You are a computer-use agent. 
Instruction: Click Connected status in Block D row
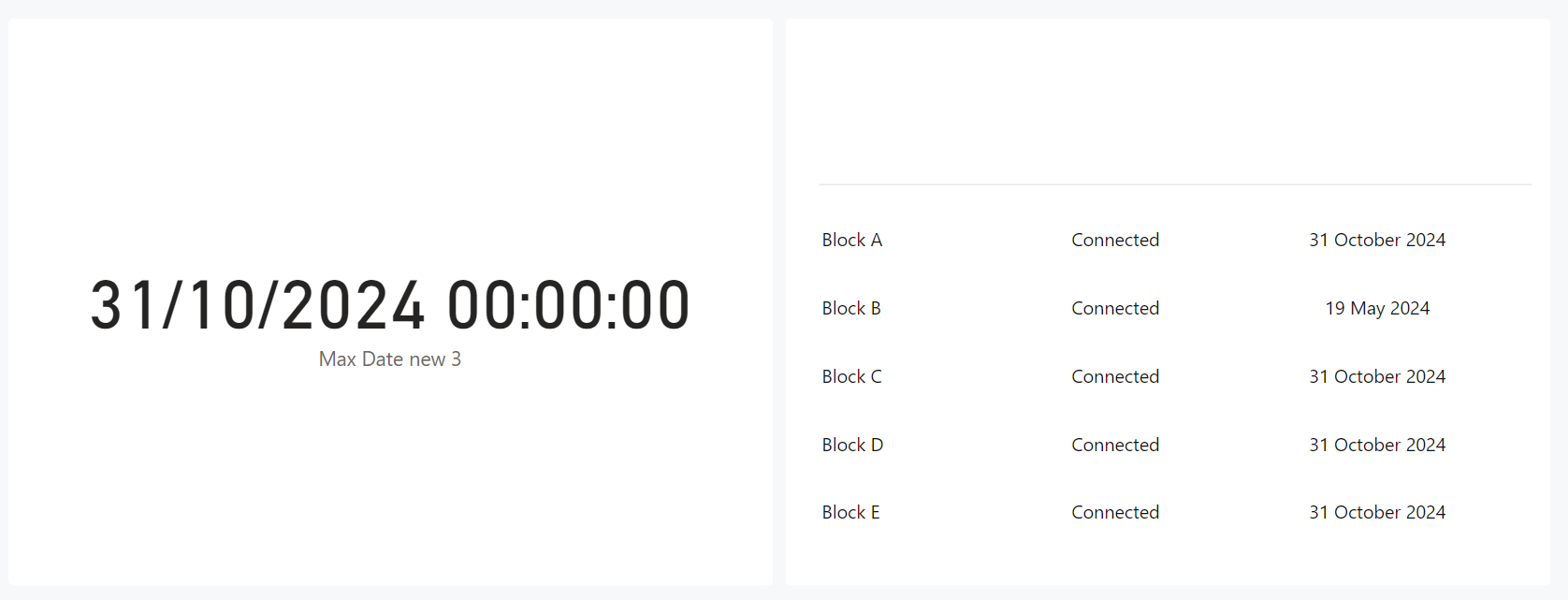[x=1115, y=445]
